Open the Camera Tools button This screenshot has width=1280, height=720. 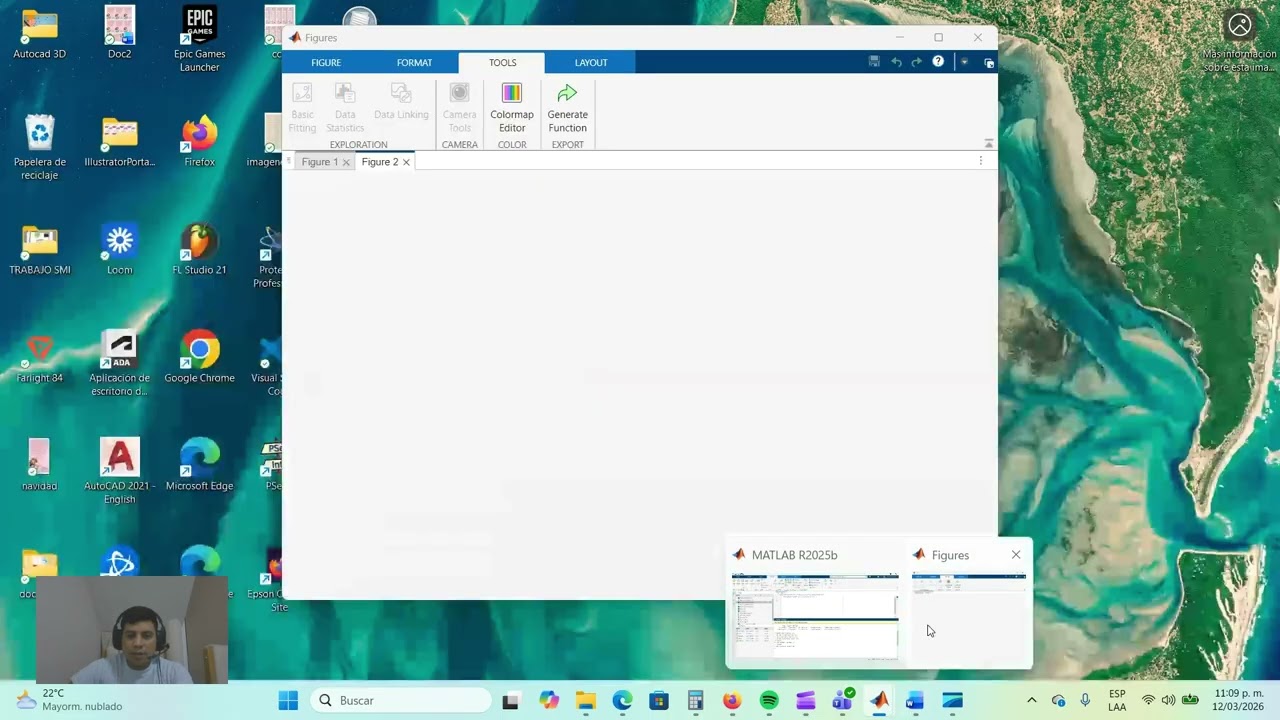459,108
